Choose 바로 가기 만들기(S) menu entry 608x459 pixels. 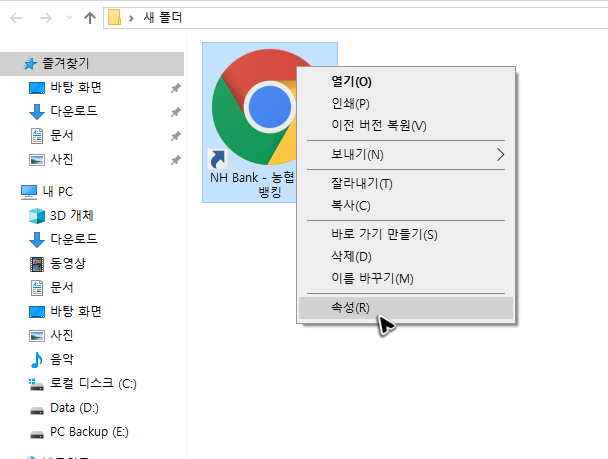(x=384, y=235)
